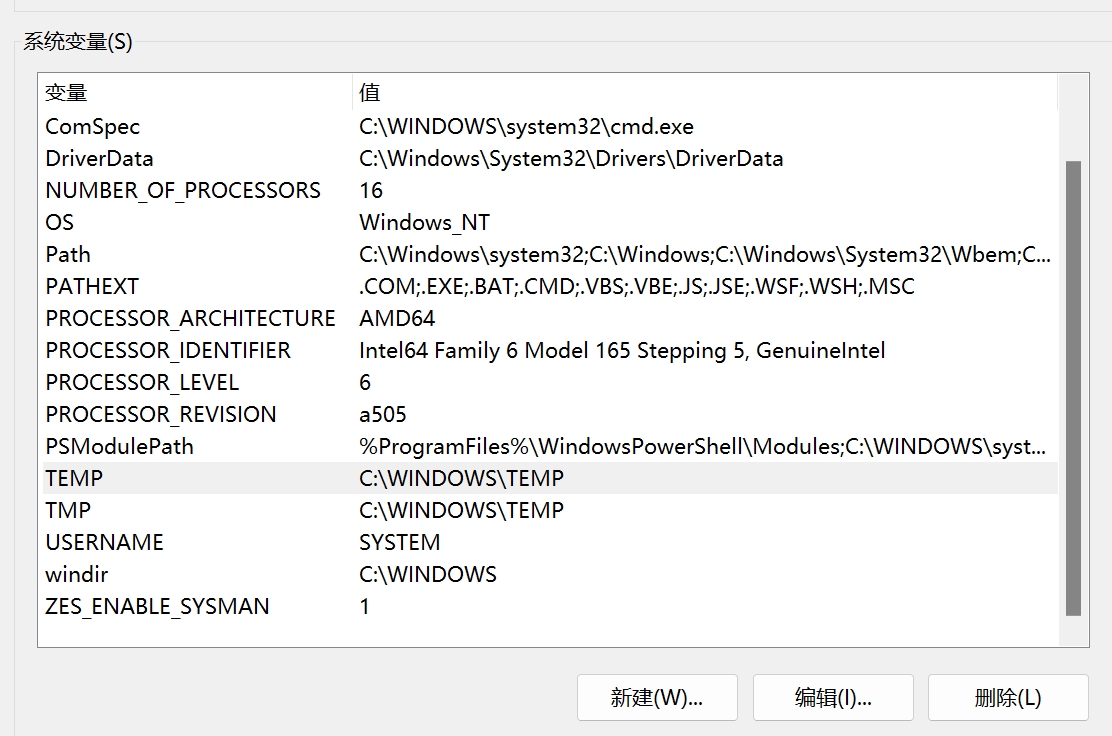Select the USERNAME variable
Viewport: 1112px width, 736px height.
pyautogui.click(x=104, y=542)
